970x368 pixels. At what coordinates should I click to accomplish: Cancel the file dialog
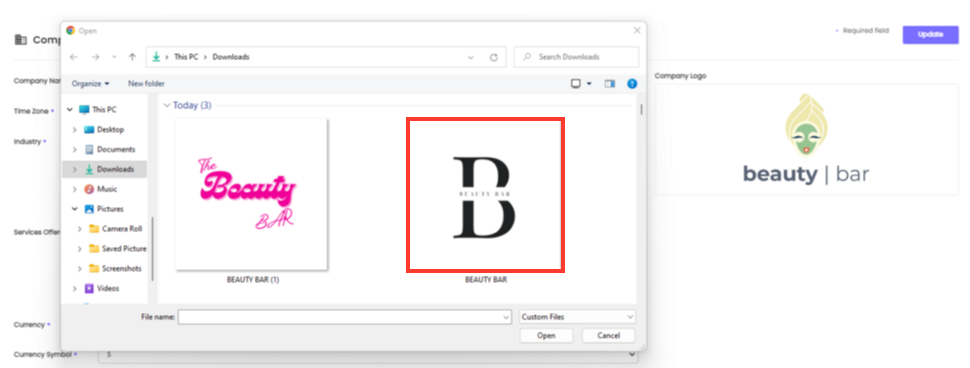[609, 335]
